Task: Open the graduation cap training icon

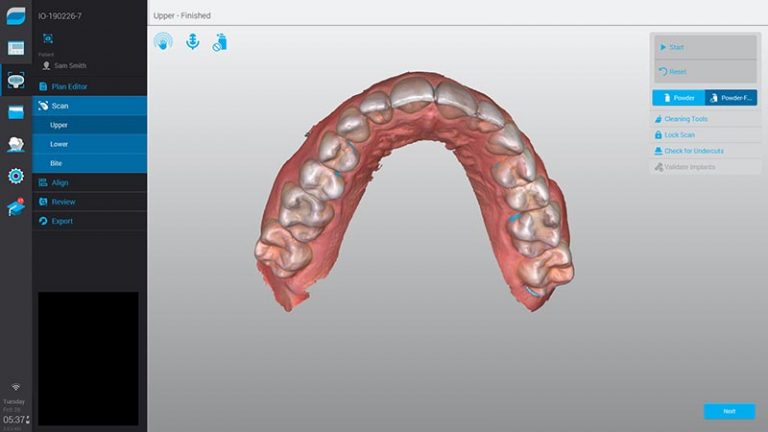Action: click(x=16, y=208)
